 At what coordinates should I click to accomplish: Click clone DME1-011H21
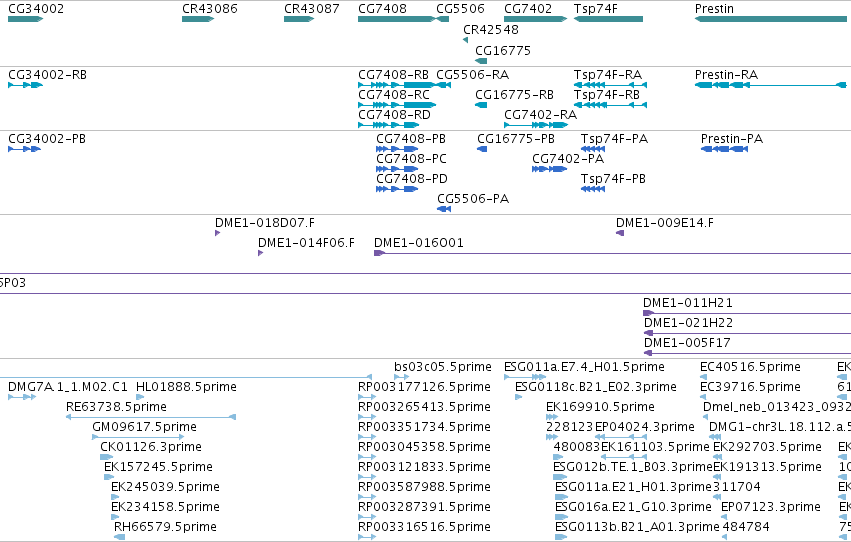[747, 313]
